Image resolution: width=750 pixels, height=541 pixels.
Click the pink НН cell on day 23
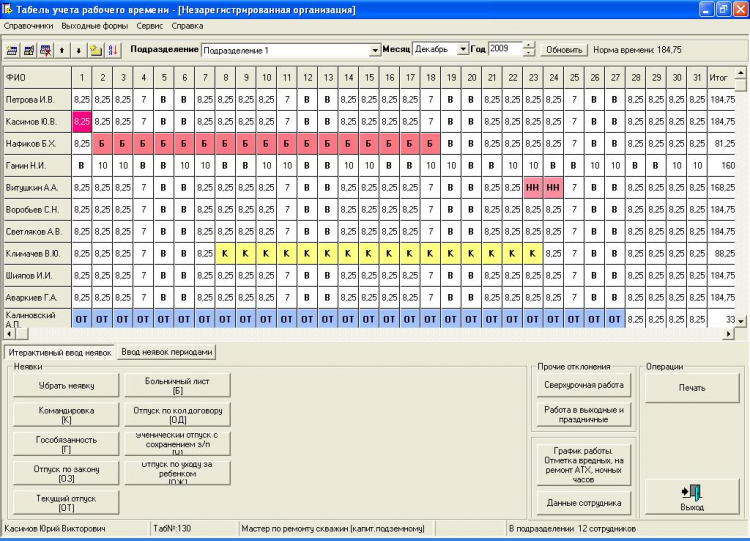pyautogui.click(x=532, y=187)
